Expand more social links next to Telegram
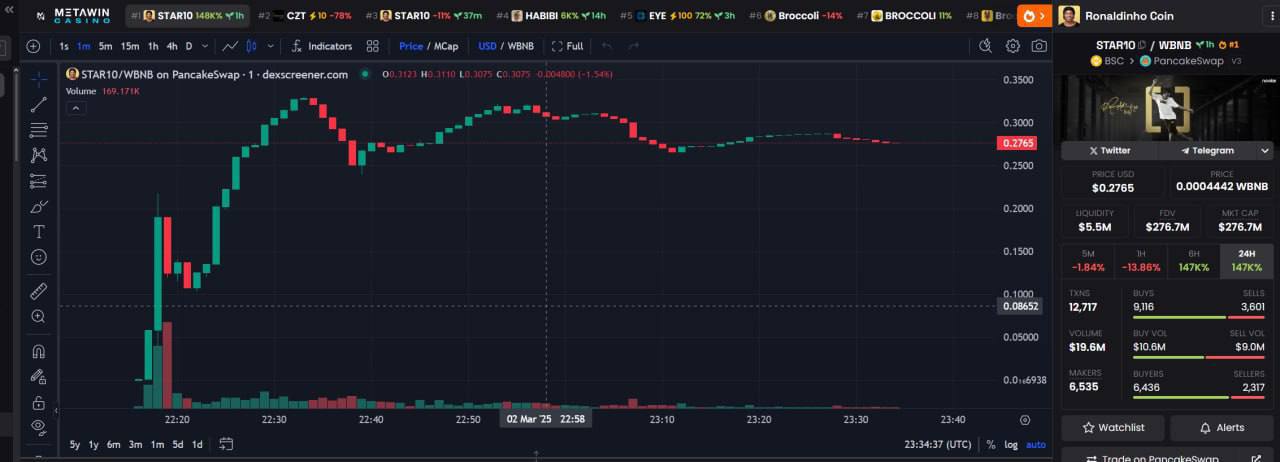The image size is (1280, 462). tap(1265, 151)
